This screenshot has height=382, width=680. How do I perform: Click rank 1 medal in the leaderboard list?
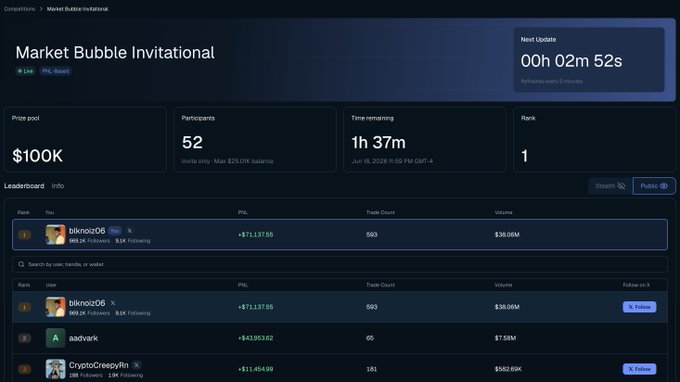pyautogui.click(x=25, y=307)
